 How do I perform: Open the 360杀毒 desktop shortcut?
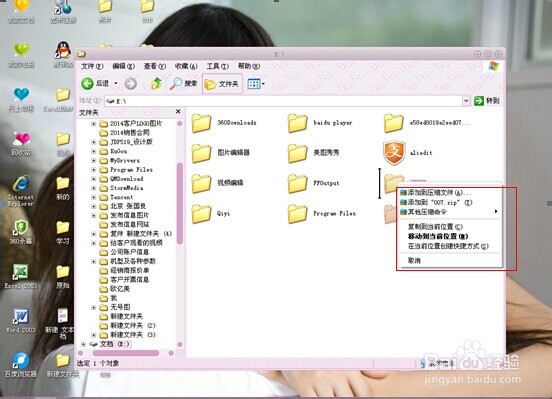[x=21, y=232]
